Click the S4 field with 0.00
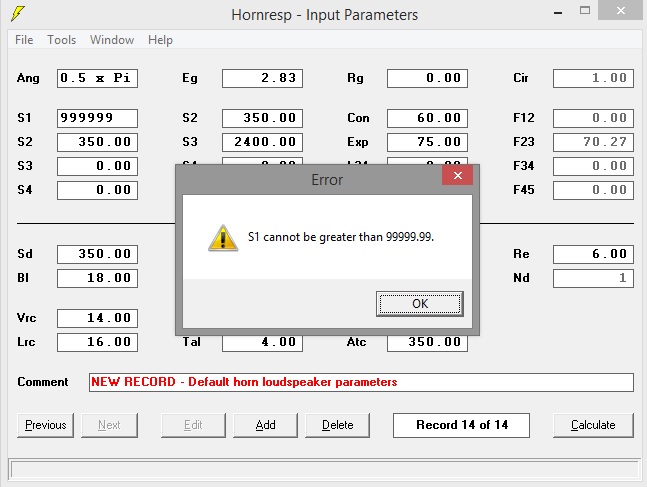This screenshot has width=647, height=487. click(97, 190)
